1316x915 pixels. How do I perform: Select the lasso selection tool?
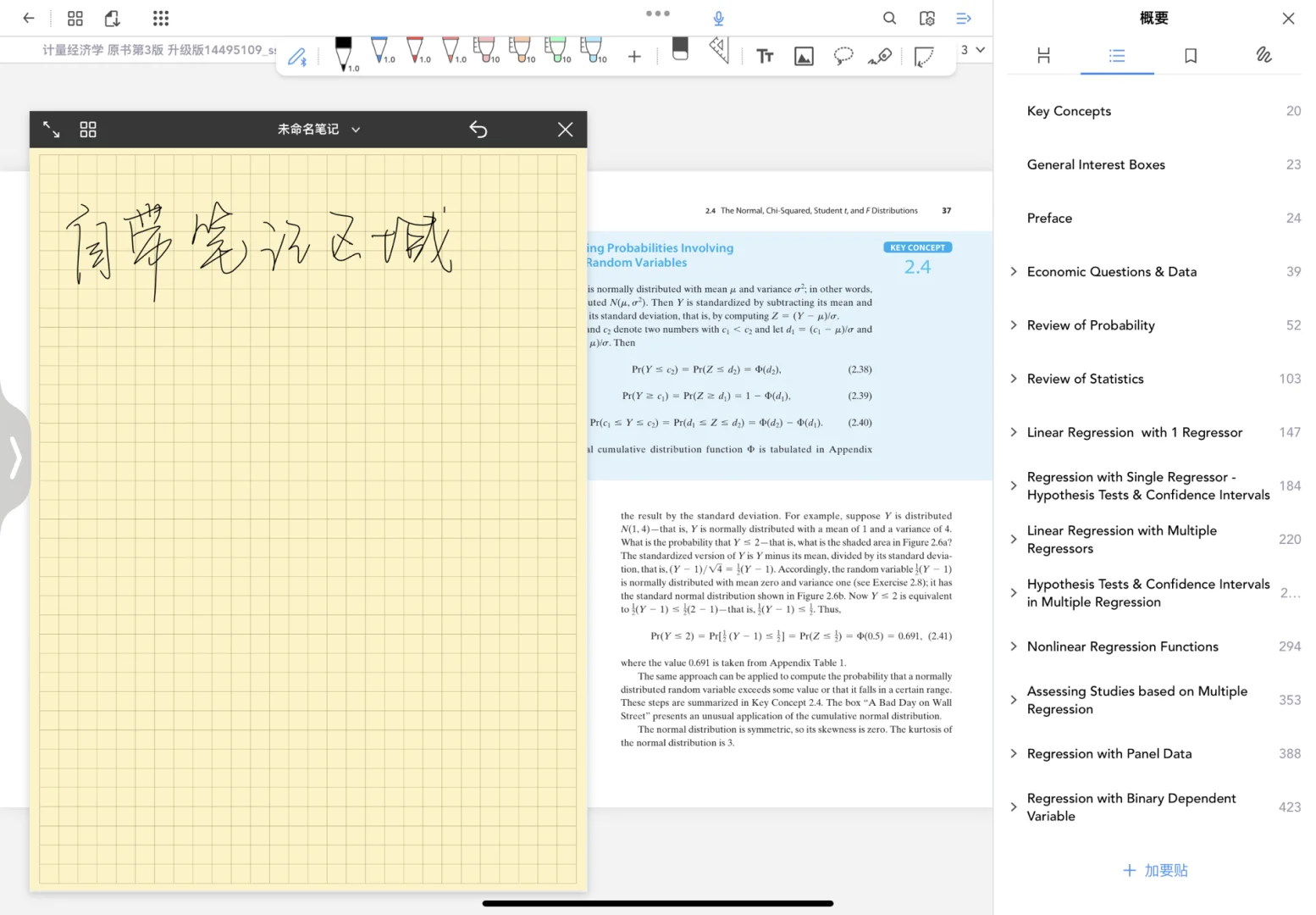coord(843,57)
